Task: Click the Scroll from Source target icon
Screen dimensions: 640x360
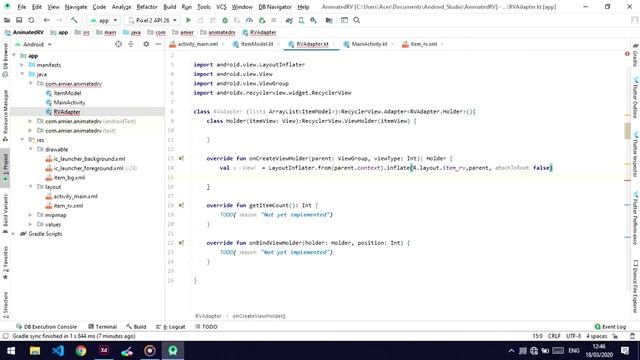Action: (x=118, y=44)
